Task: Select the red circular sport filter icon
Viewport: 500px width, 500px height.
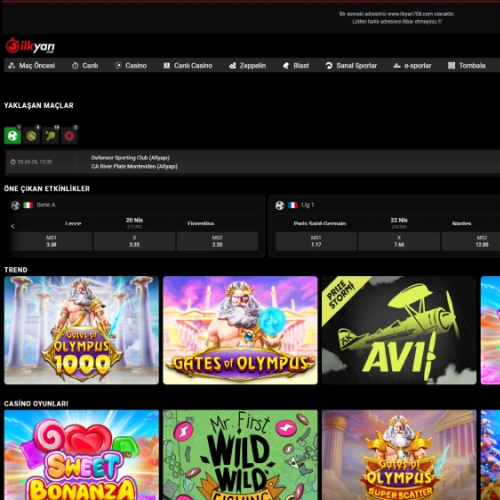Action: pyautogui.click(x=69, y=136)
